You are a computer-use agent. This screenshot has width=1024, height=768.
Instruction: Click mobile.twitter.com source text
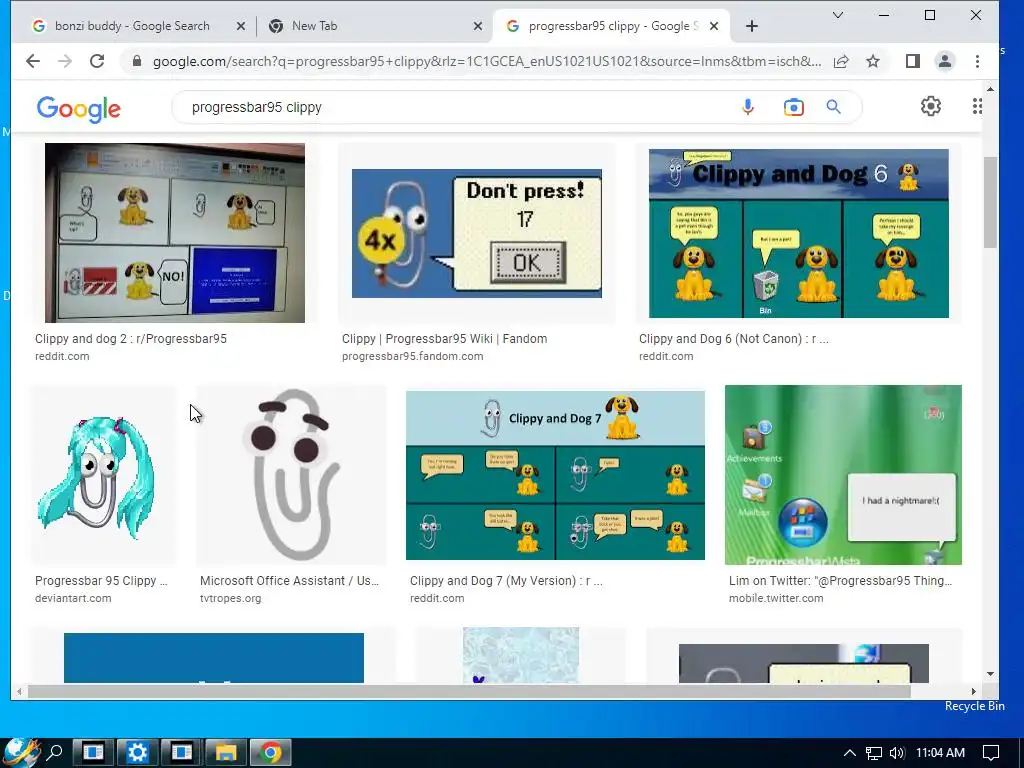pyautogui.click(x=776, y=598)
